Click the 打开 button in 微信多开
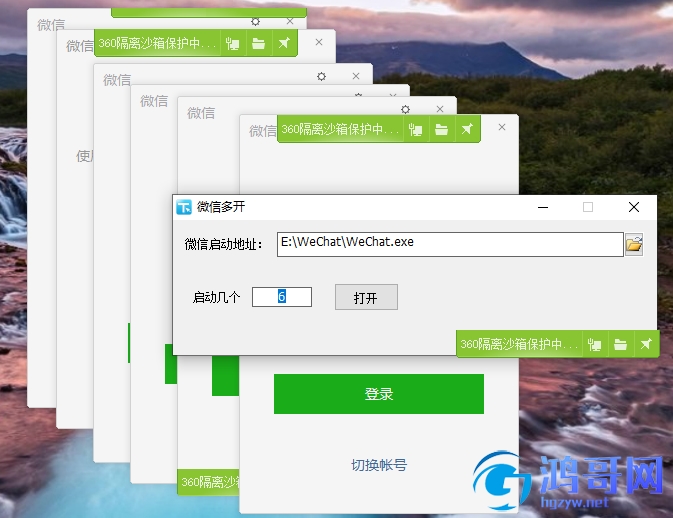The height and width of the screenshot is (518, 673). [x=366, y=297]
